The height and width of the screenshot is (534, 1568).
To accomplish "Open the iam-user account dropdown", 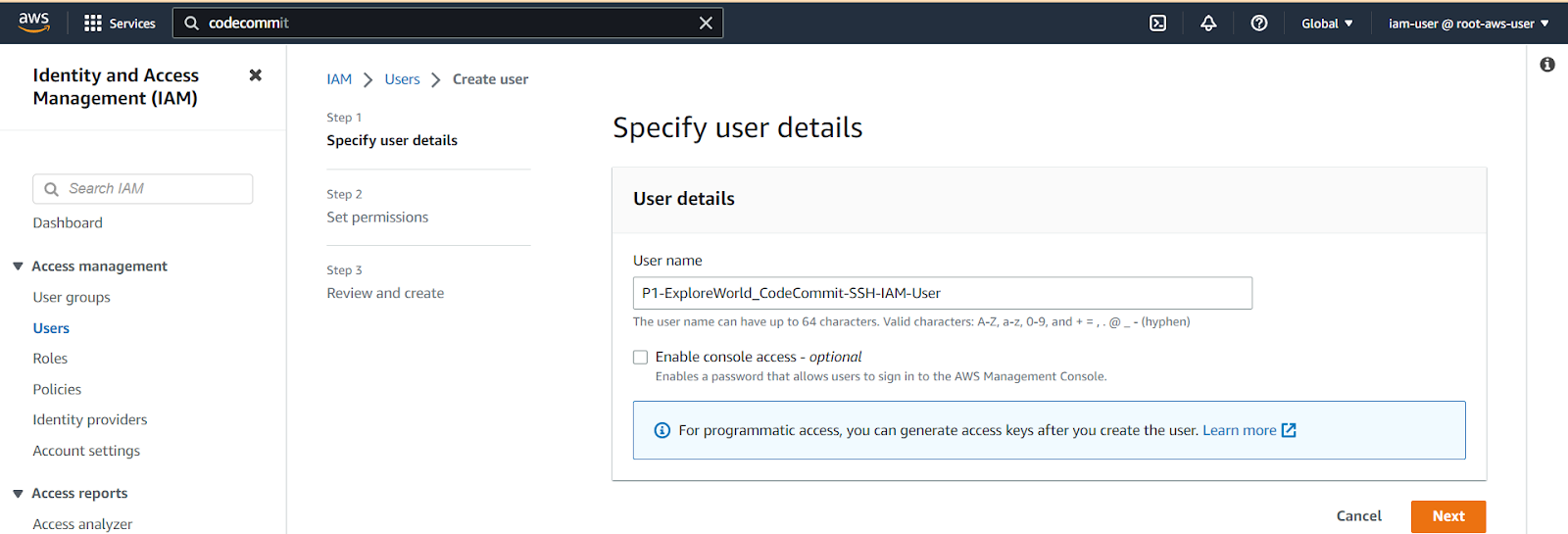I will [x=1468, y=24].
